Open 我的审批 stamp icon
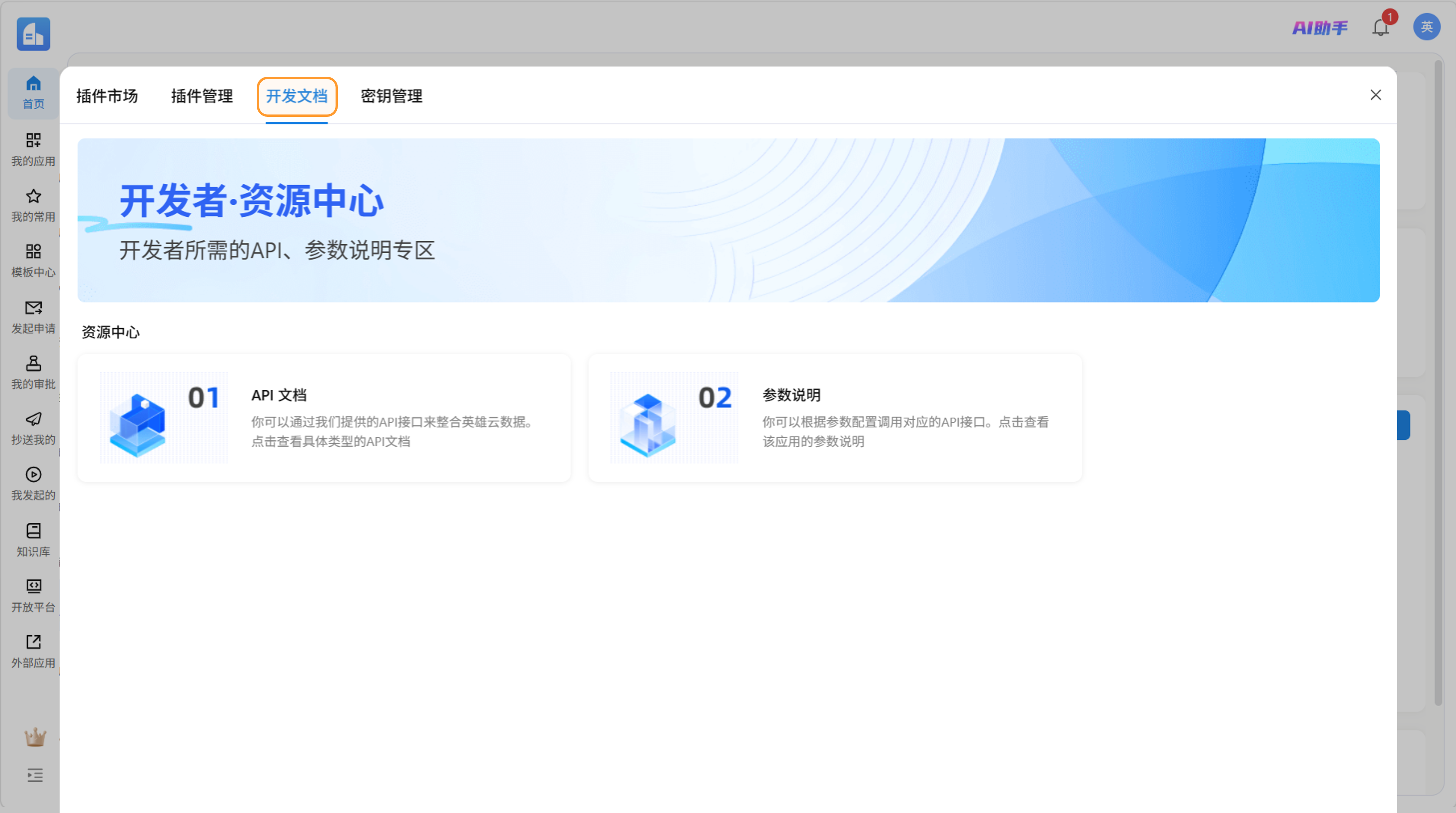Image resolution: width=1456 pixels, height=813 pixels. point(33,372)
